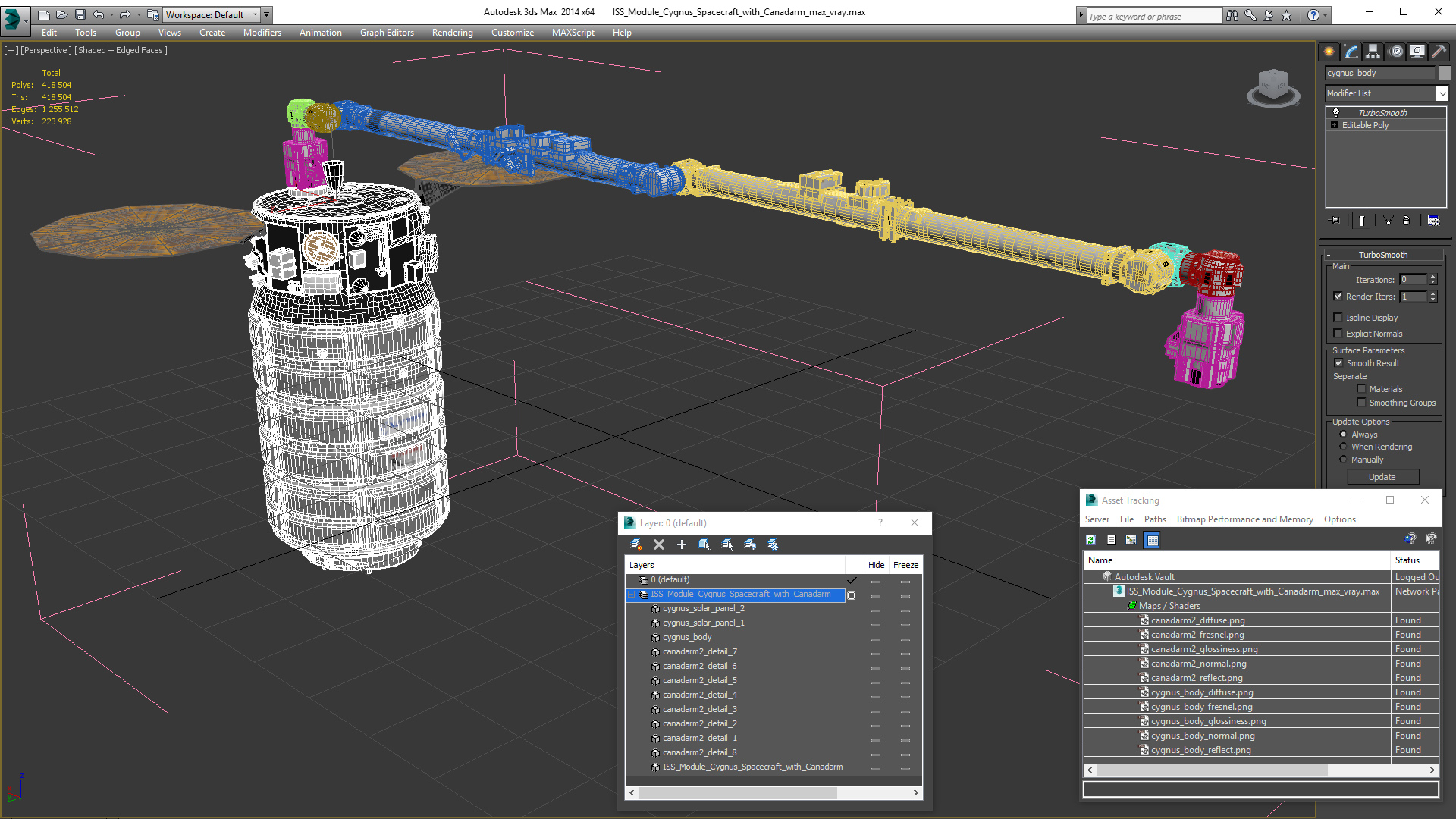Collapse ISS_Module_Cygnus layer tree node
Screen dimensions: 1456x819
pos(631,595)
